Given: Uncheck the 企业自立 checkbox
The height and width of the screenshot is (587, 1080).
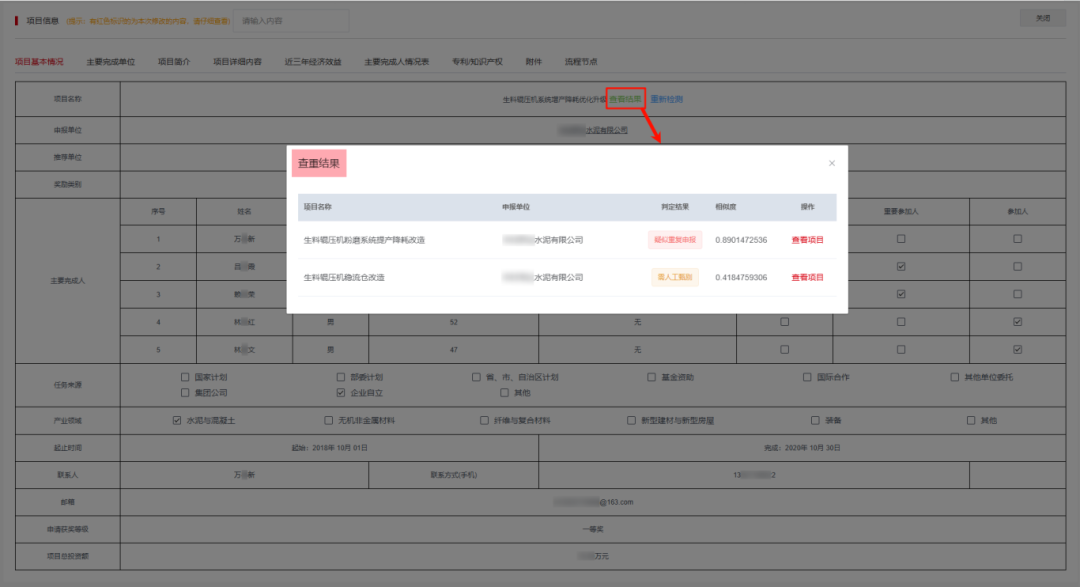Looking at the screenshot, I should pyautogui.click(x=341, y=392).
